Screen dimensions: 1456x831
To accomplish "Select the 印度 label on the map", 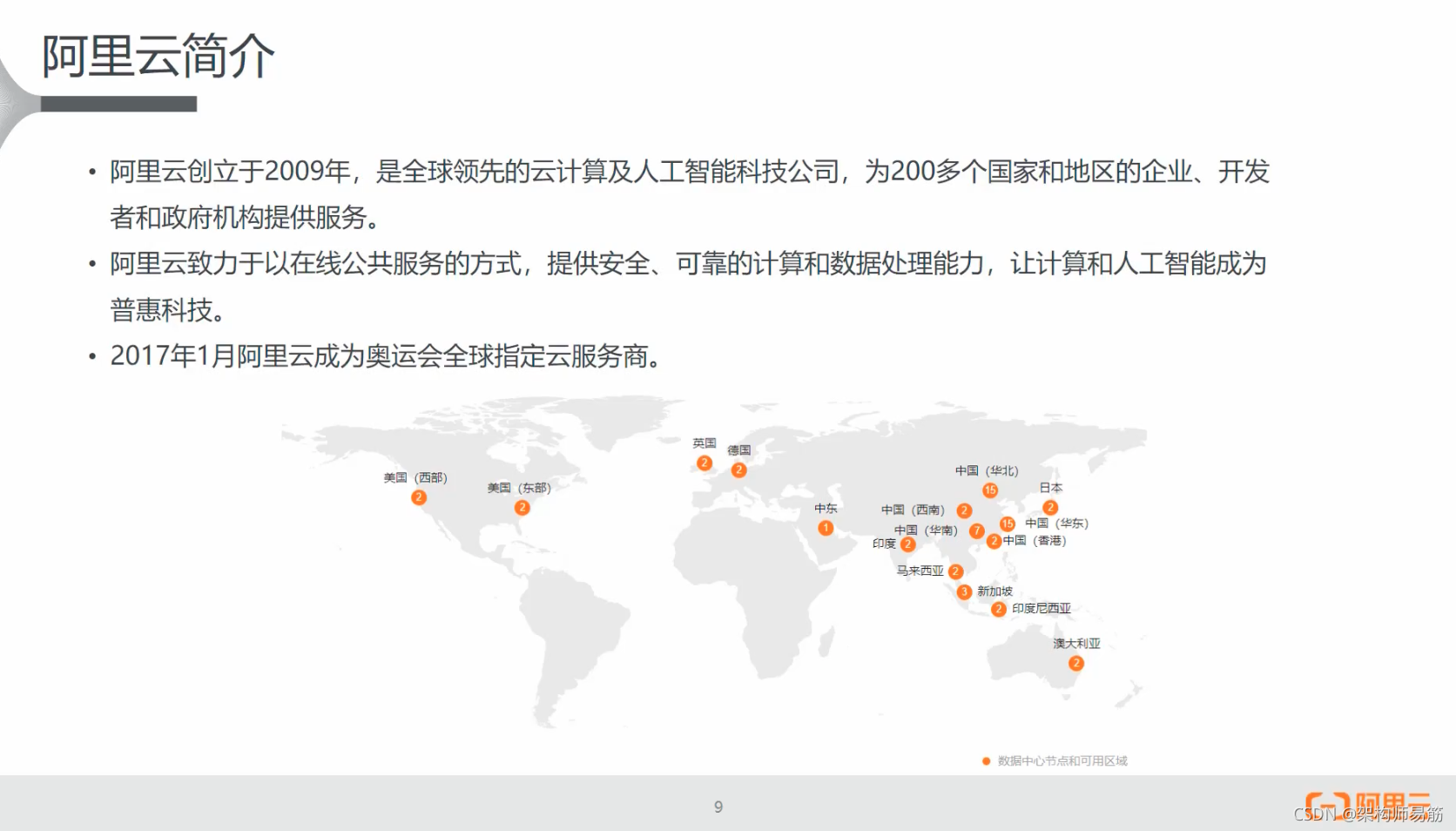I will (884, 544).
